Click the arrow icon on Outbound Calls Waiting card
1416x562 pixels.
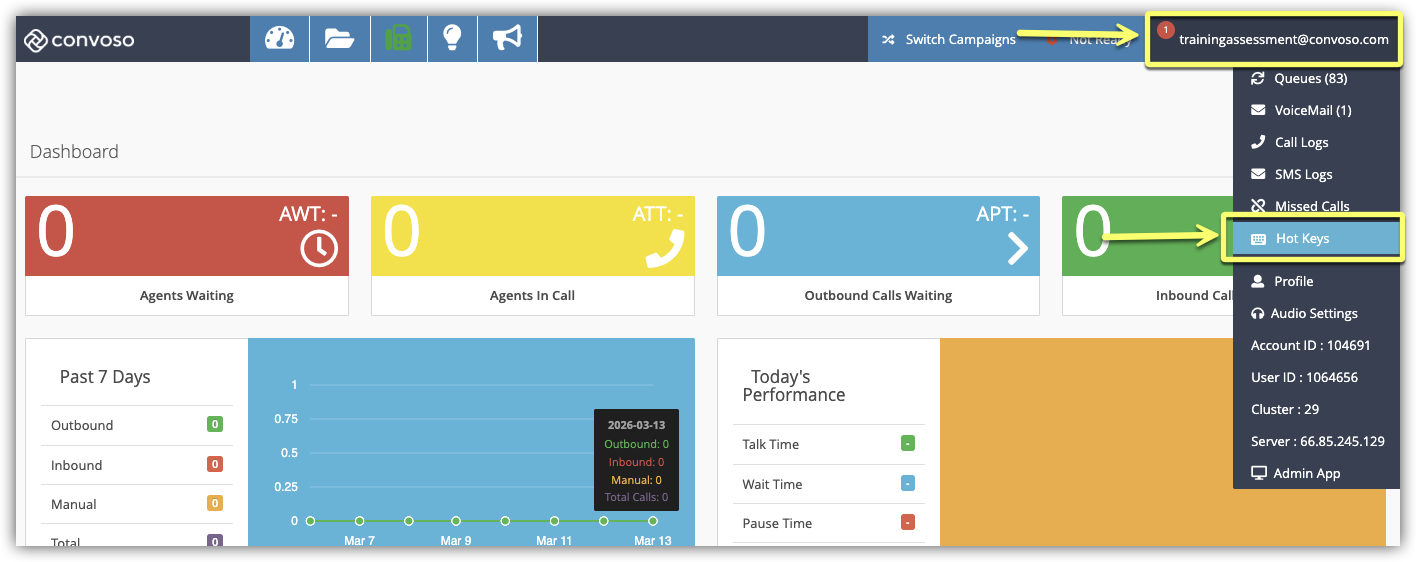coord(1016,249)
